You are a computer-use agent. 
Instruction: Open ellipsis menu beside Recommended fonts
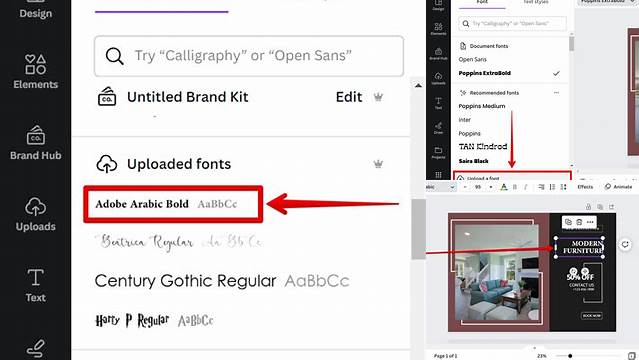point(556,93)
